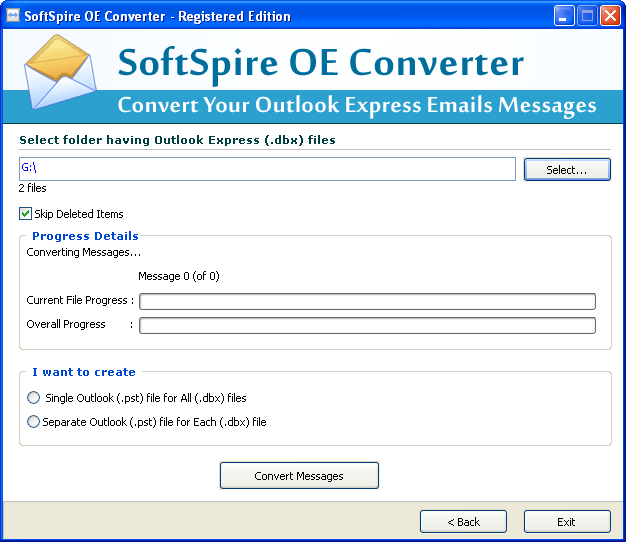Click the '2 files' count text
Image resolution: width=626 pixels, height=542 pixels.
(x=32, y=188)
